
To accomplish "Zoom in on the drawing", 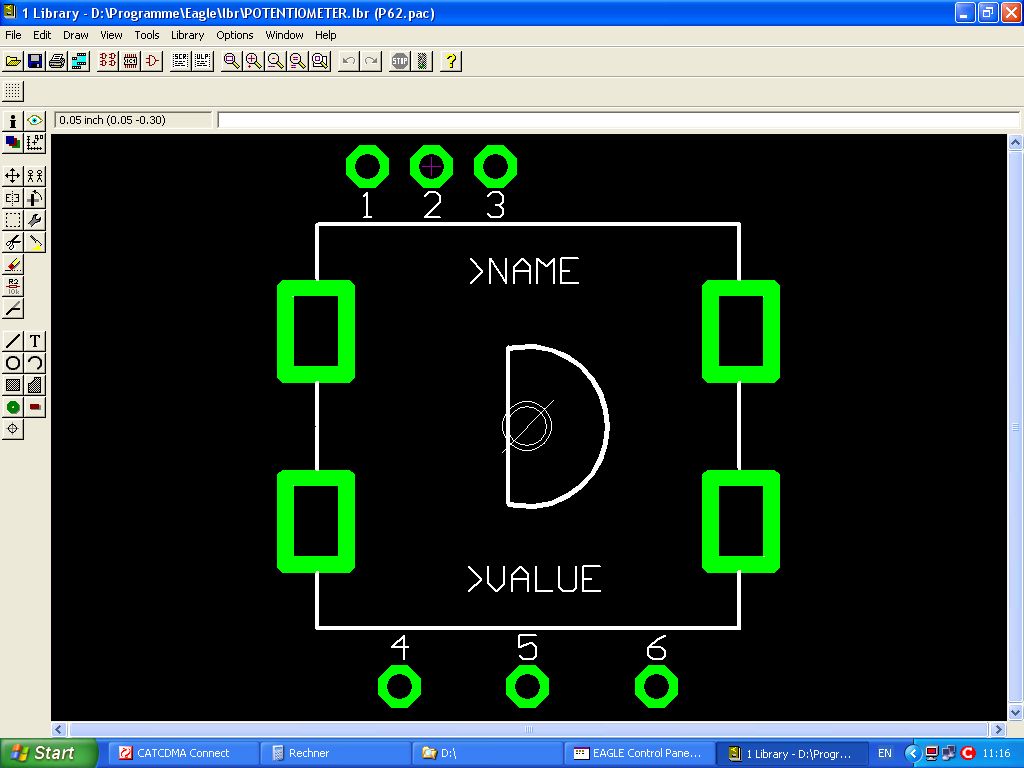I will click(x=253, y=61).
